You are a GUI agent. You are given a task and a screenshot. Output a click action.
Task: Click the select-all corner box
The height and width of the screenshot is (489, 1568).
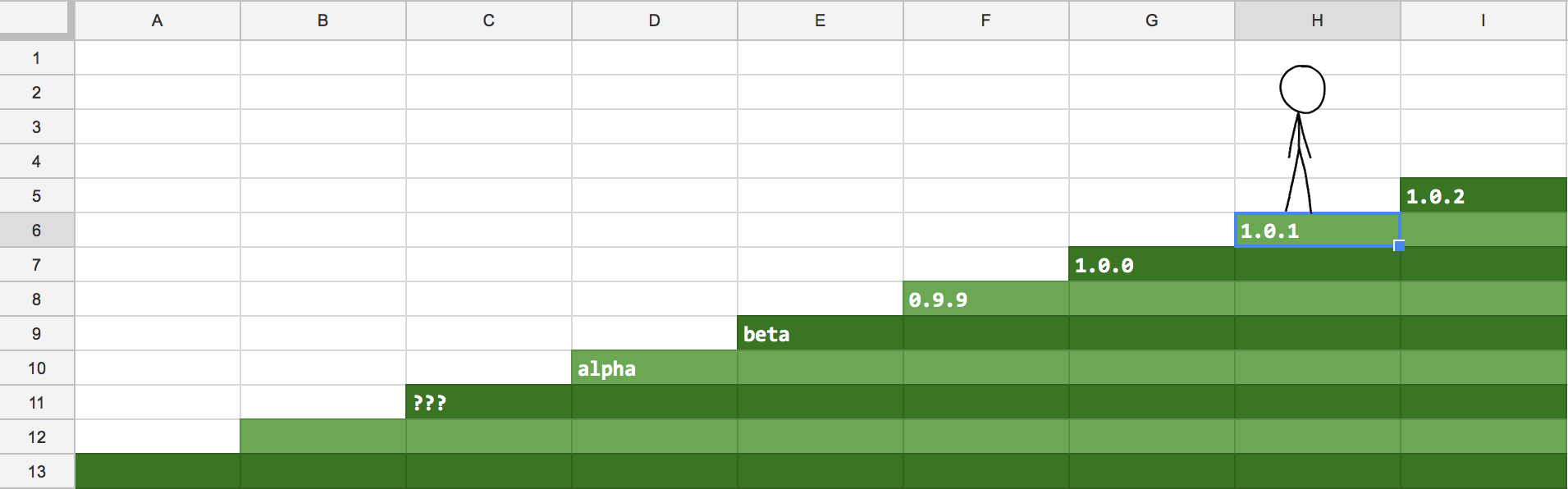[37, 20]
